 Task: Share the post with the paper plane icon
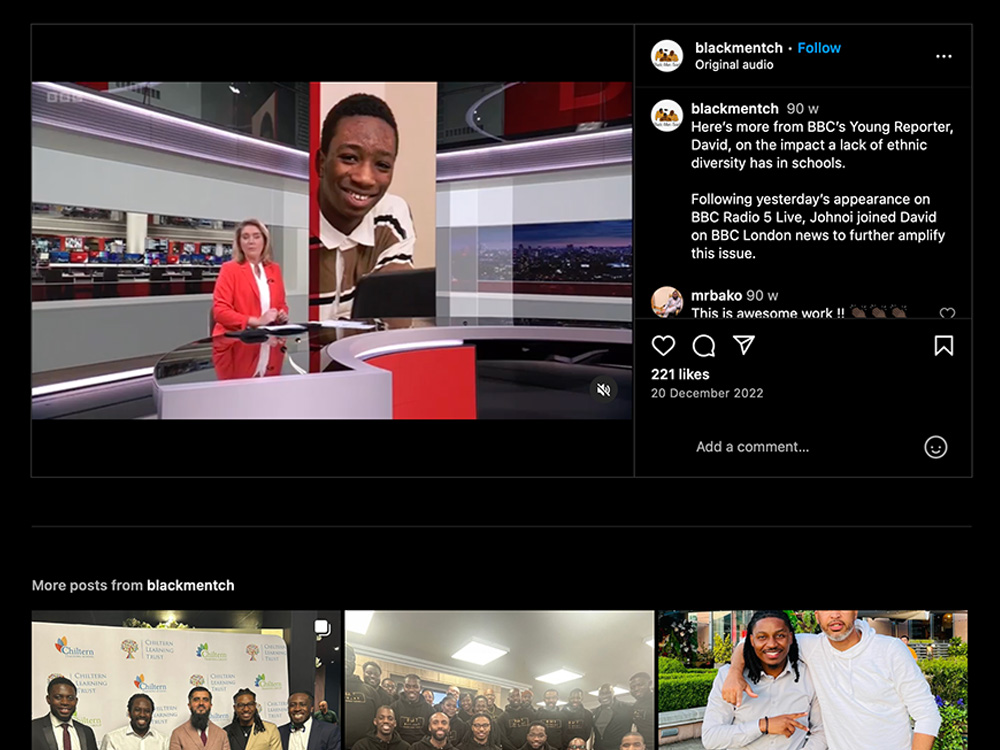(744, 345)
